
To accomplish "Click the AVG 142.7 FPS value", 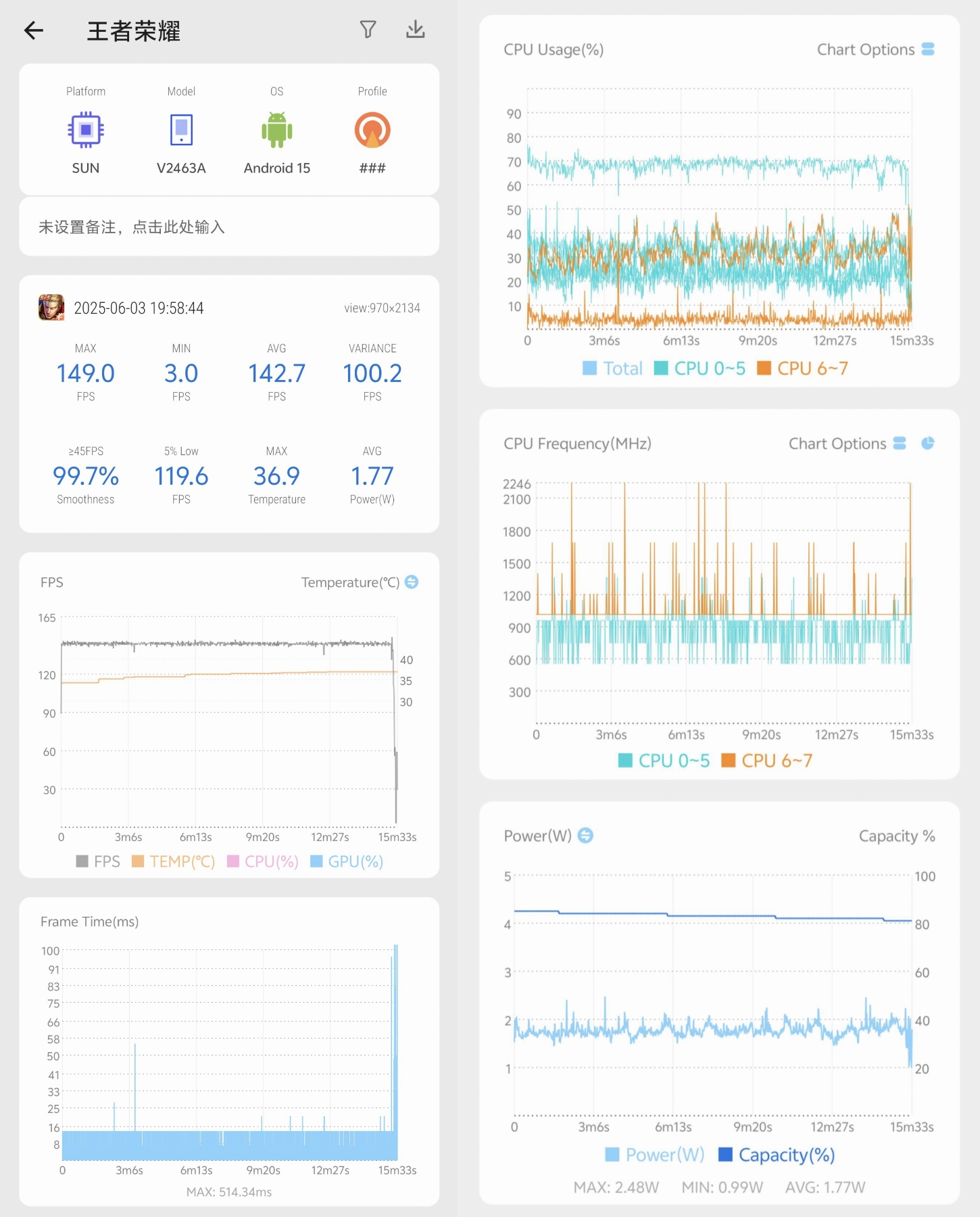I will click(277, 373).
